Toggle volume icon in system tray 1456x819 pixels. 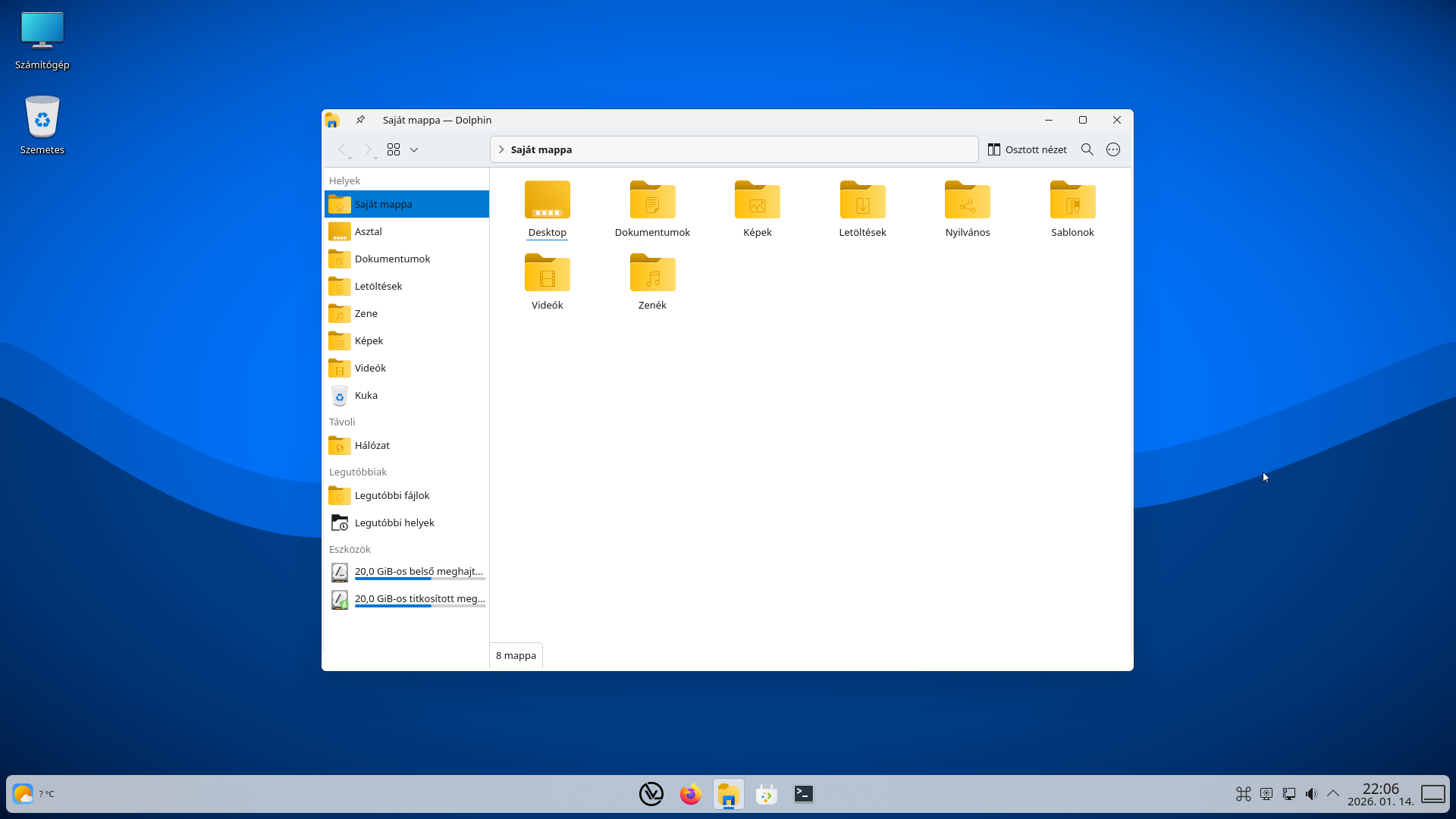1311,794
